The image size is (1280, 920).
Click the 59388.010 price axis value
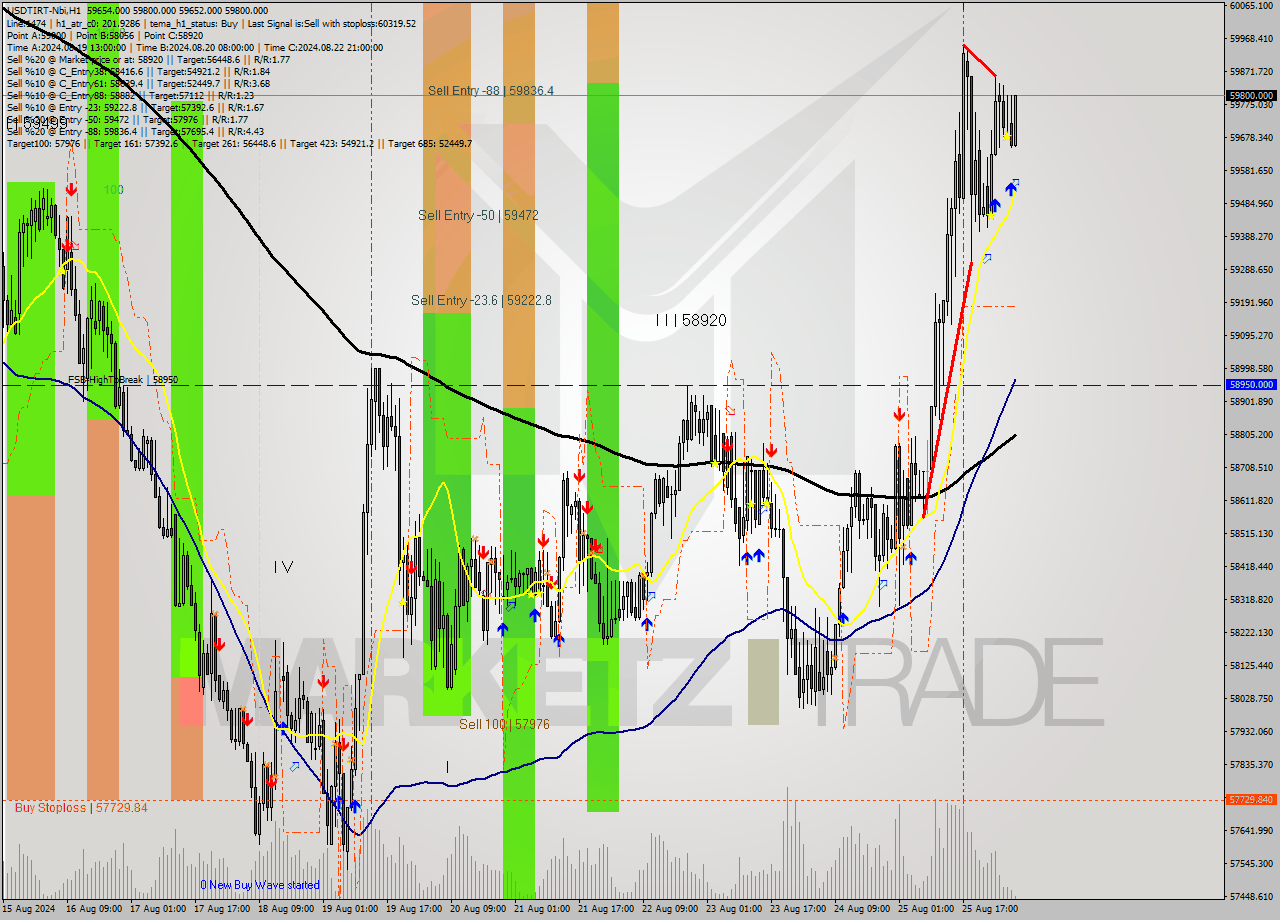pyautogui.click(x=1251, y=237)
